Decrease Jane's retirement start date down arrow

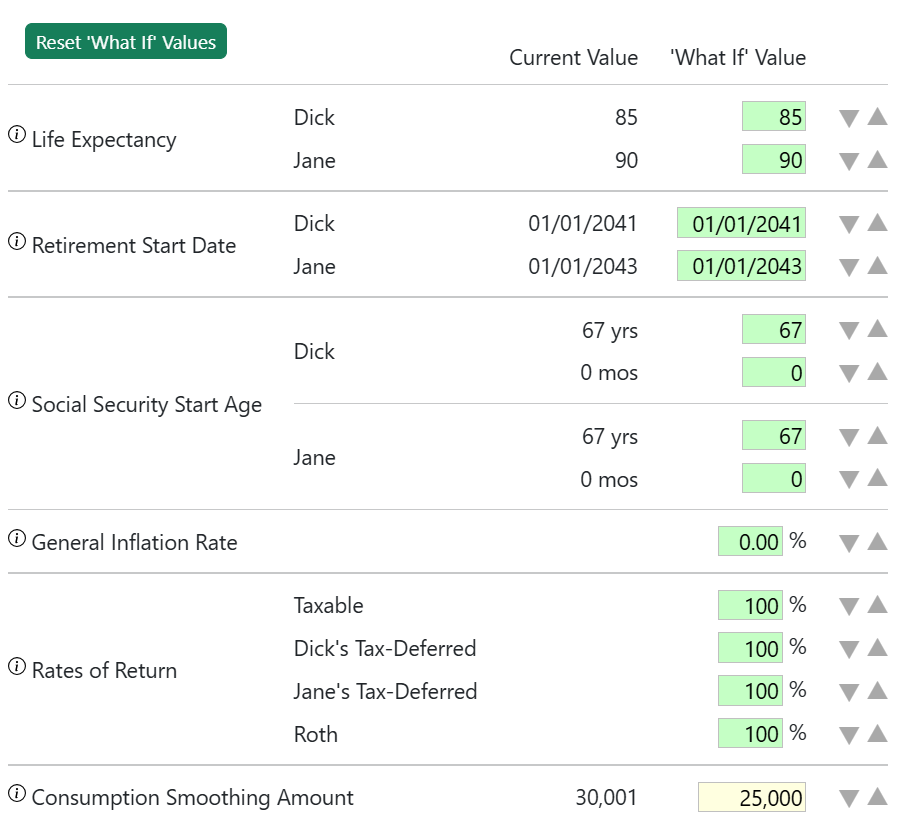[x=849, y=267]
